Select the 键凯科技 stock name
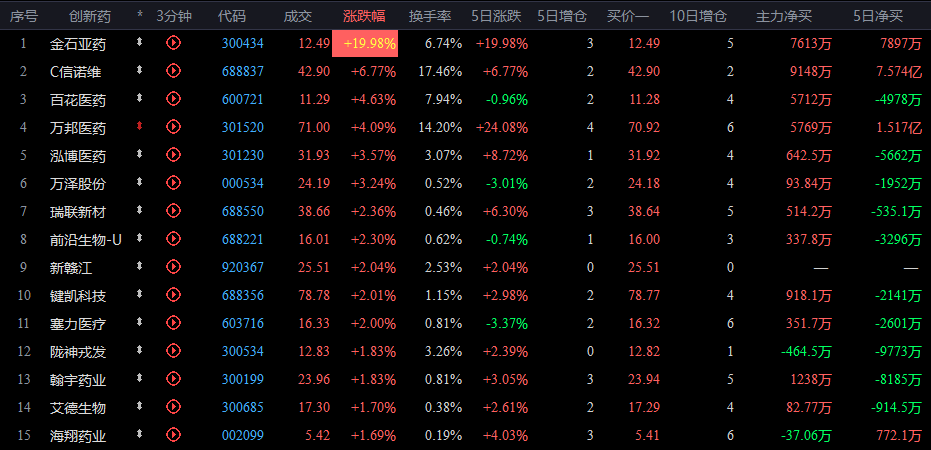This screenshot has height=450, width=931. click(78, 296)
